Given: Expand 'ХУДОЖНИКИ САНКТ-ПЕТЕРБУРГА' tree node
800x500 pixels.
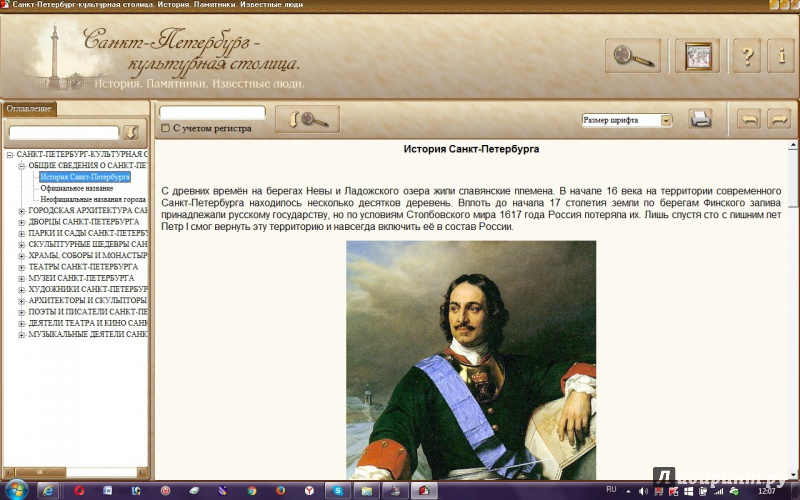Looking at the screenshot, I should coord(21,290).
